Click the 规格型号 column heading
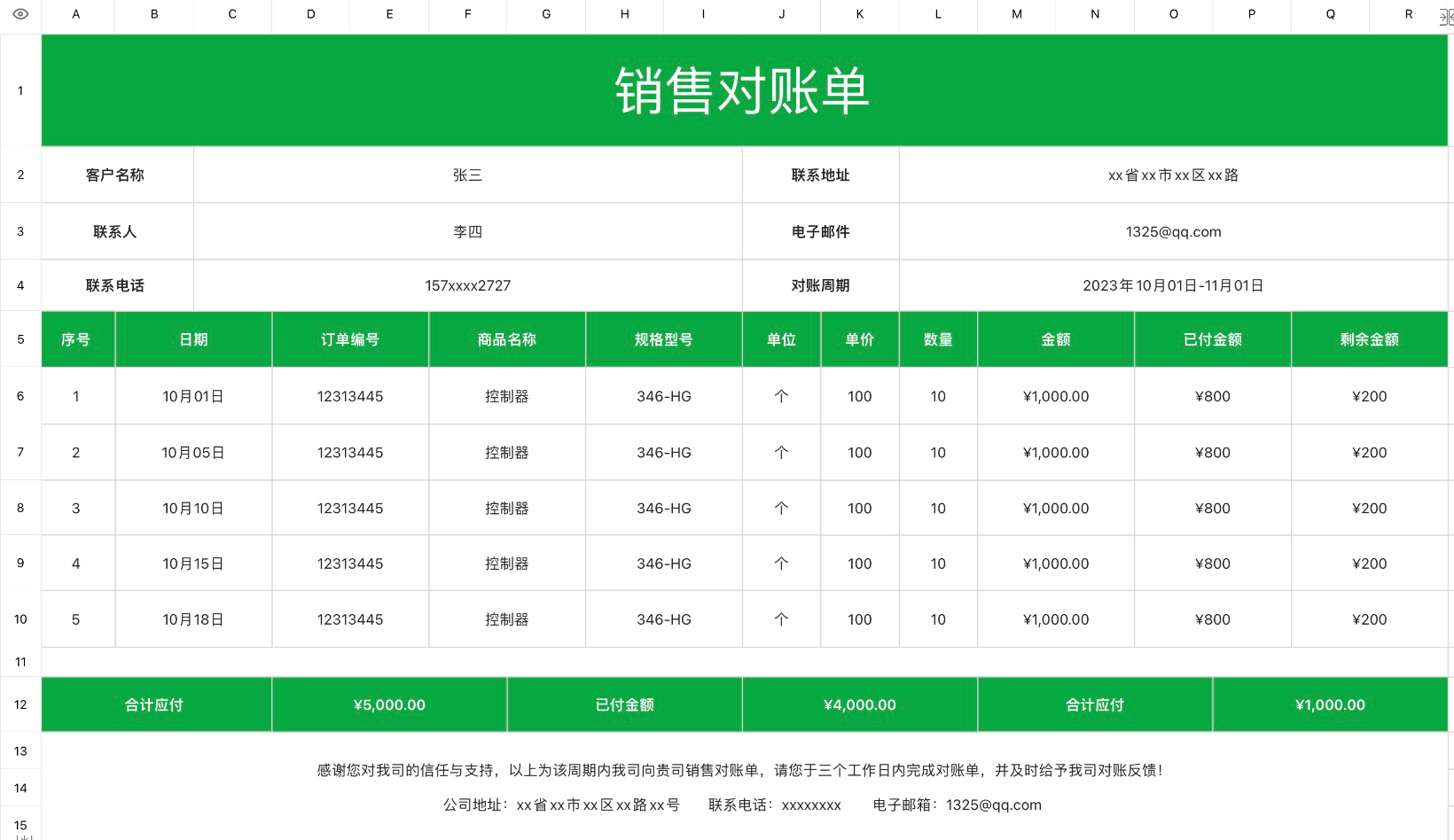This screenshot has height=840, width=1454. point(664,339)
